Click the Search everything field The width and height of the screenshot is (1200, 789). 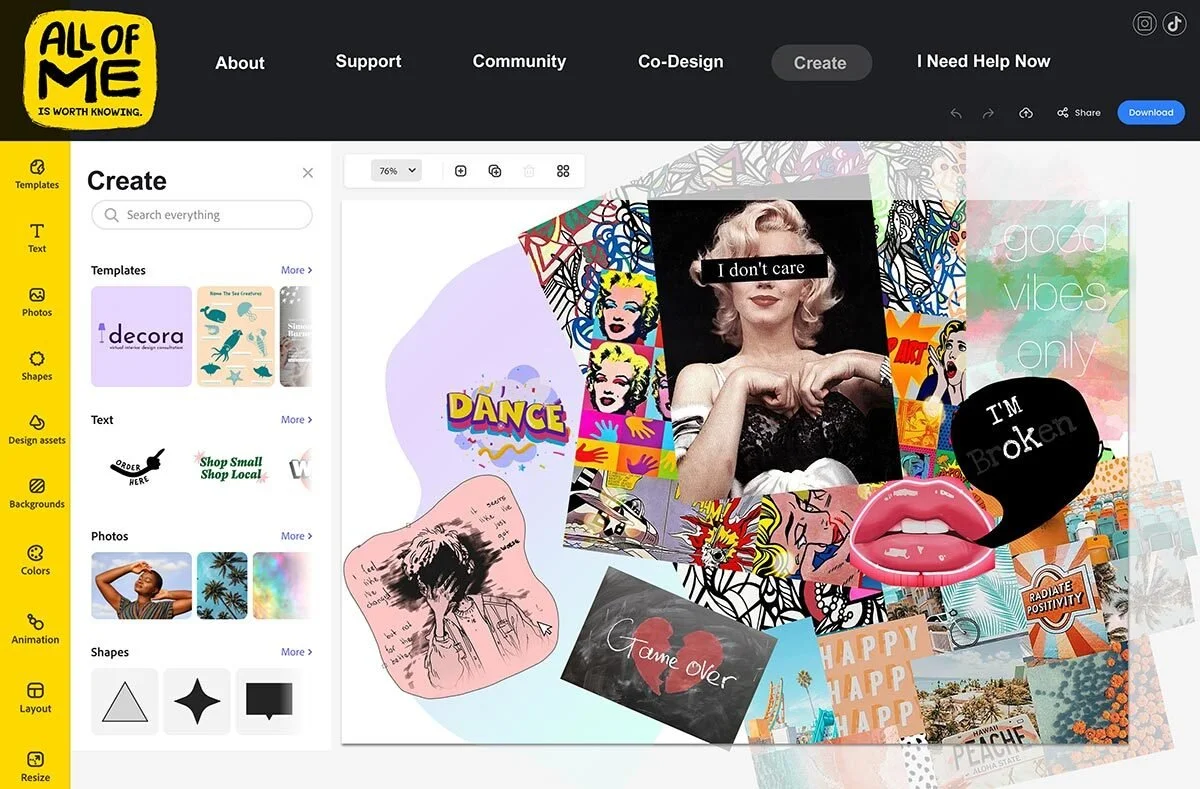click(202, 215)
